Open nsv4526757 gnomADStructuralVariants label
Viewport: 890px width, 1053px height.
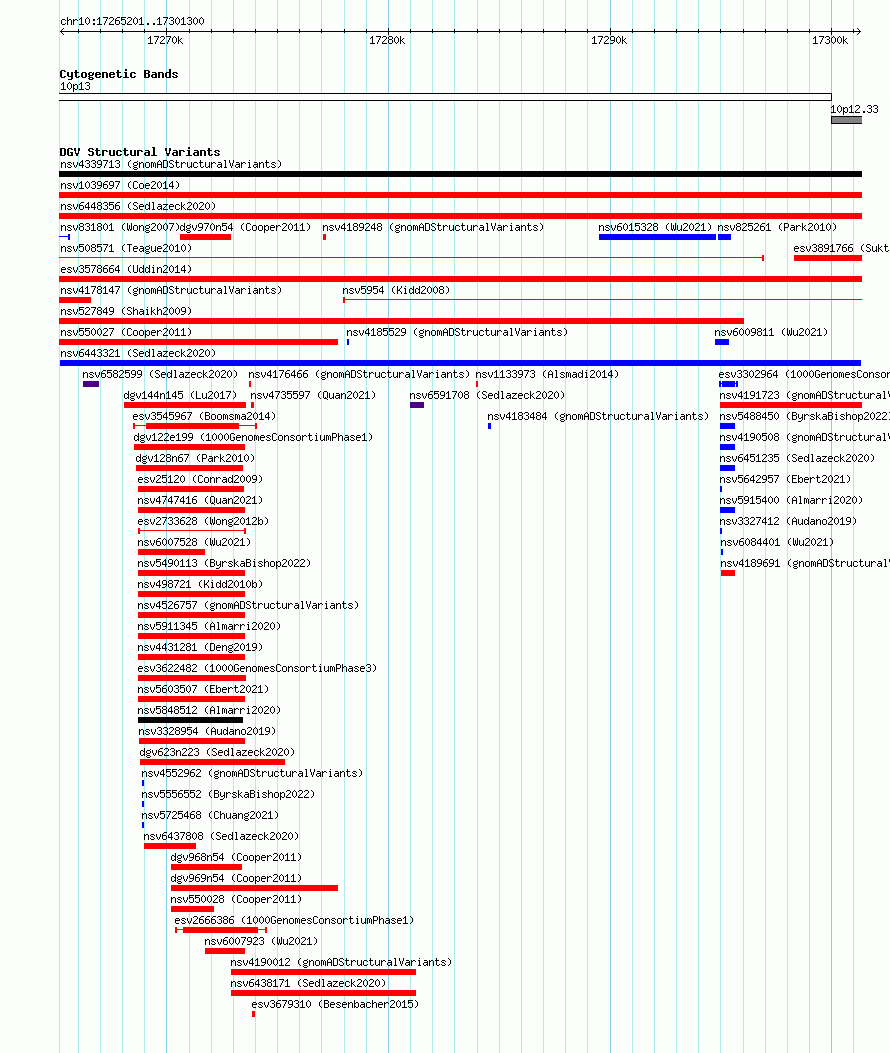248,605
